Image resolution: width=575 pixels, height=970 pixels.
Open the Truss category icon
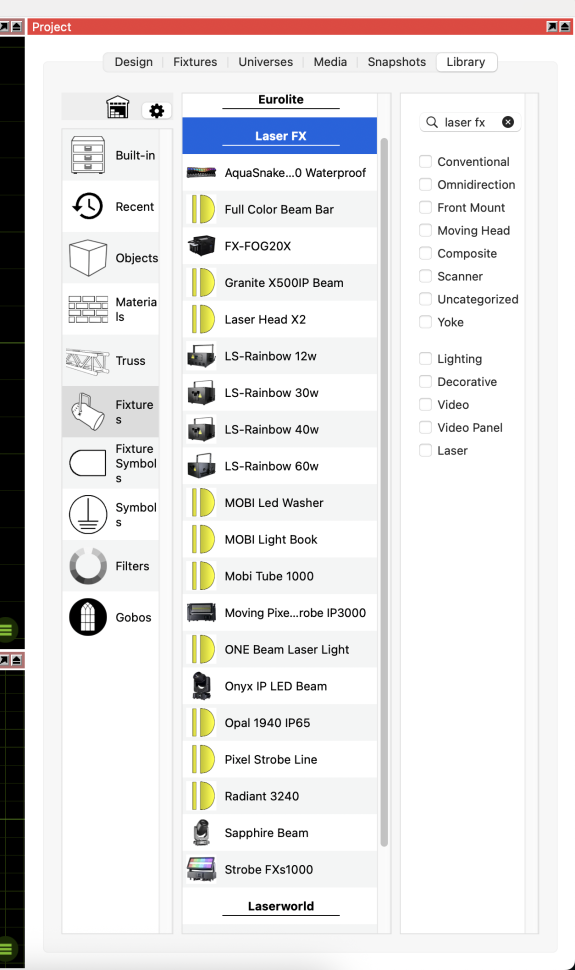coord(87,361)
